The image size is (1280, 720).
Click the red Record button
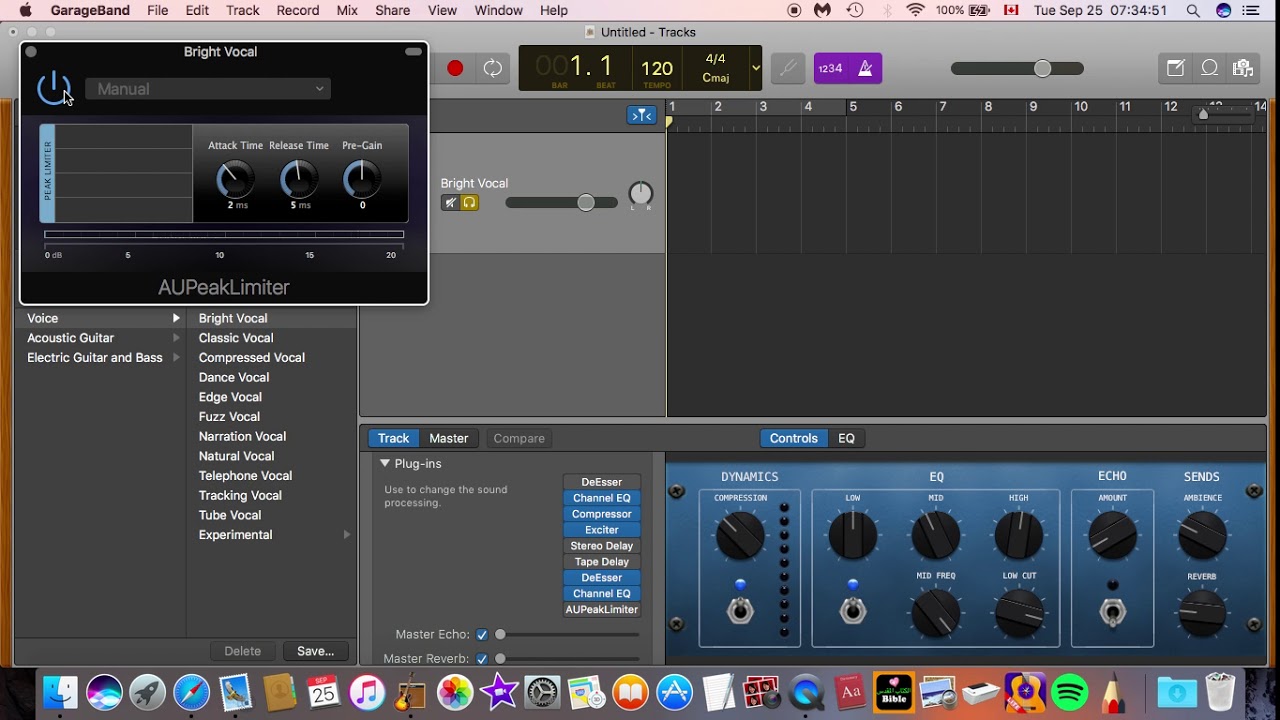(x=455, y=68)
